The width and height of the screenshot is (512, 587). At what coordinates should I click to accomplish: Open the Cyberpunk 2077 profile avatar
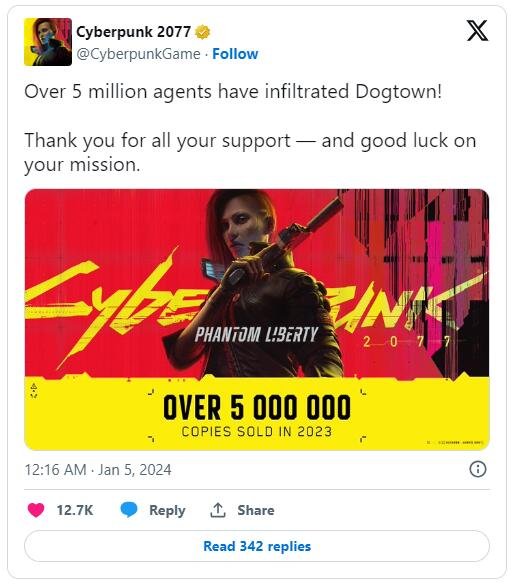point(48,42)
